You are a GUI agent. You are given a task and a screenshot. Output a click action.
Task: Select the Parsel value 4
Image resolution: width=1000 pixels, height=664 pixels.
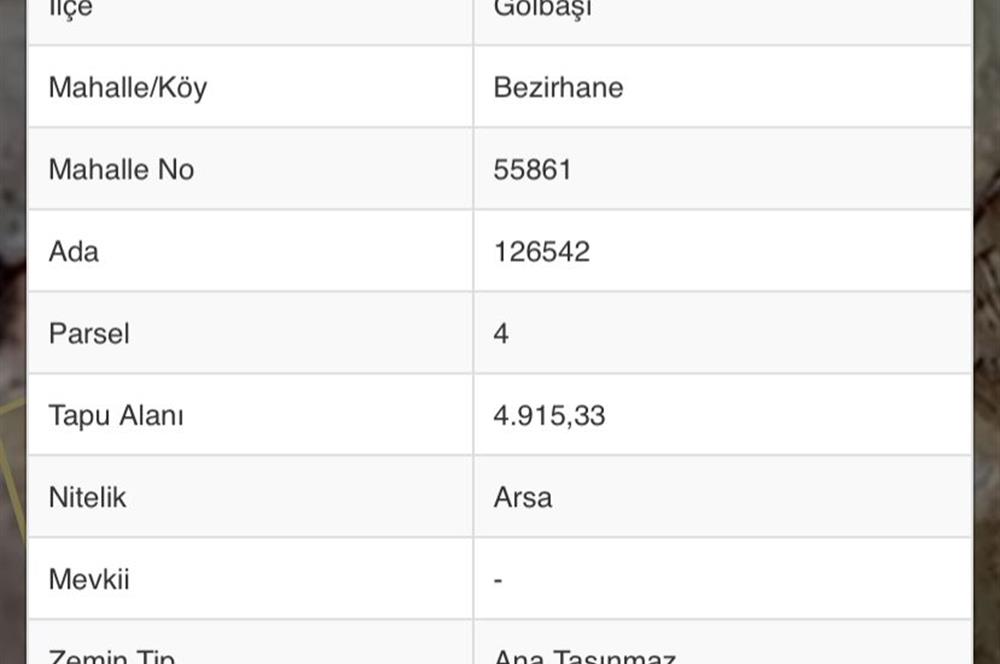coord(501,334)
